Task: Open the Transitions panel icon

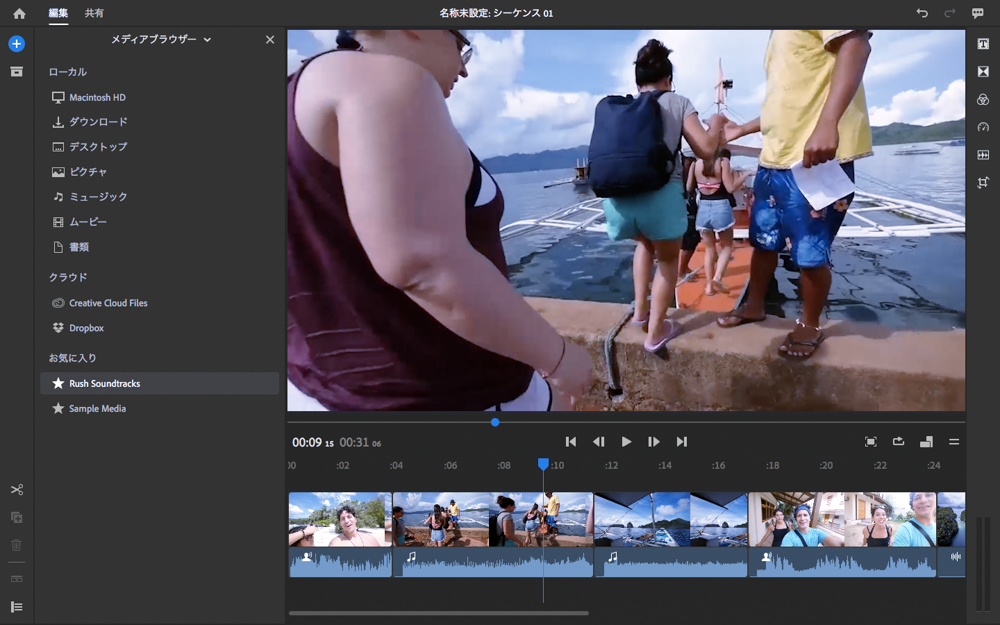Action: point(983,72)
